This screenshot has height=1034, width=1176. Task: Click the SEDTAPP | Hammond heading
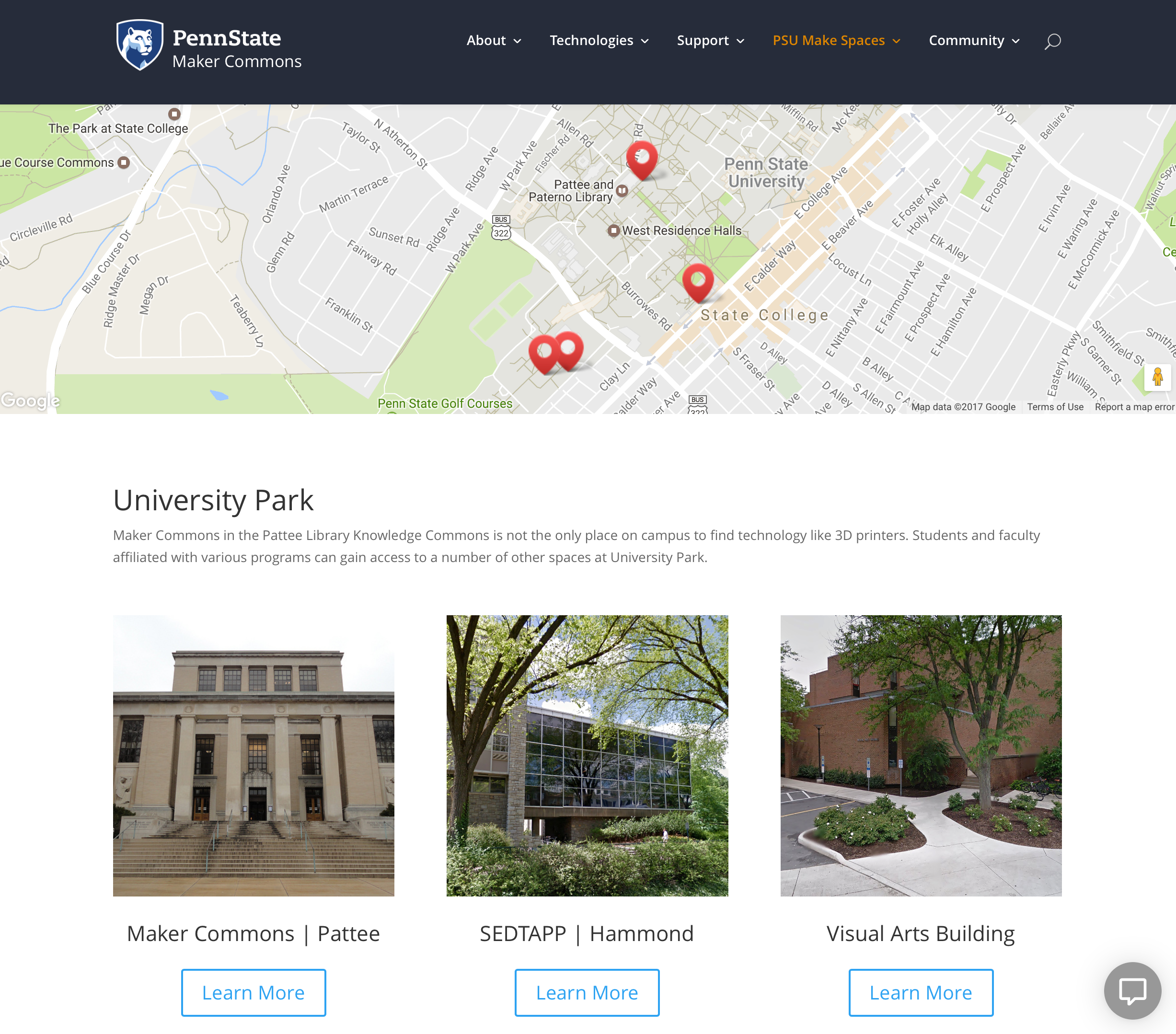587,933
